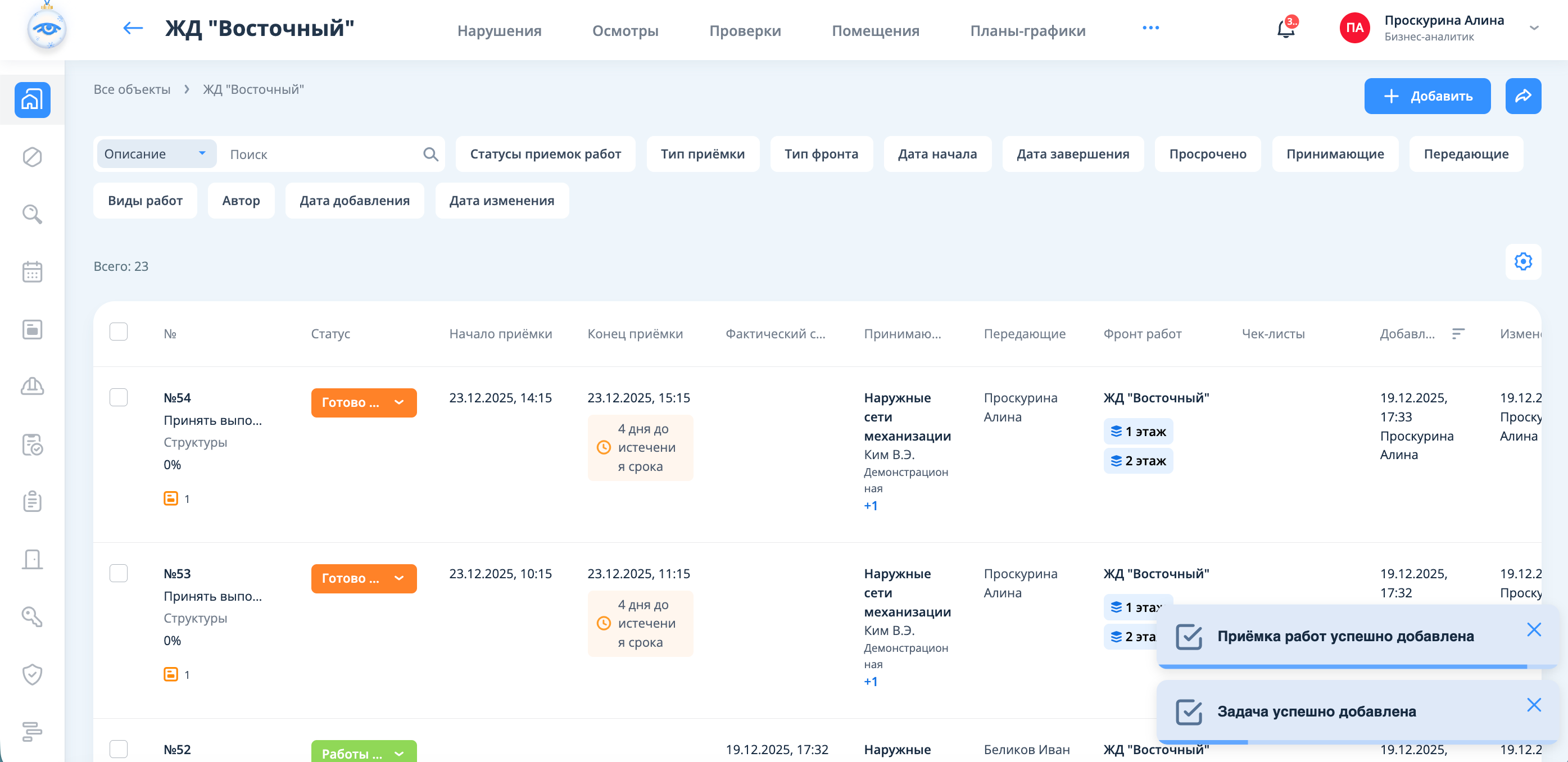This screenshot has width=1568, height=762.
Task: Expand the Описание search type dropdown
Action: (x=156, y=154)
